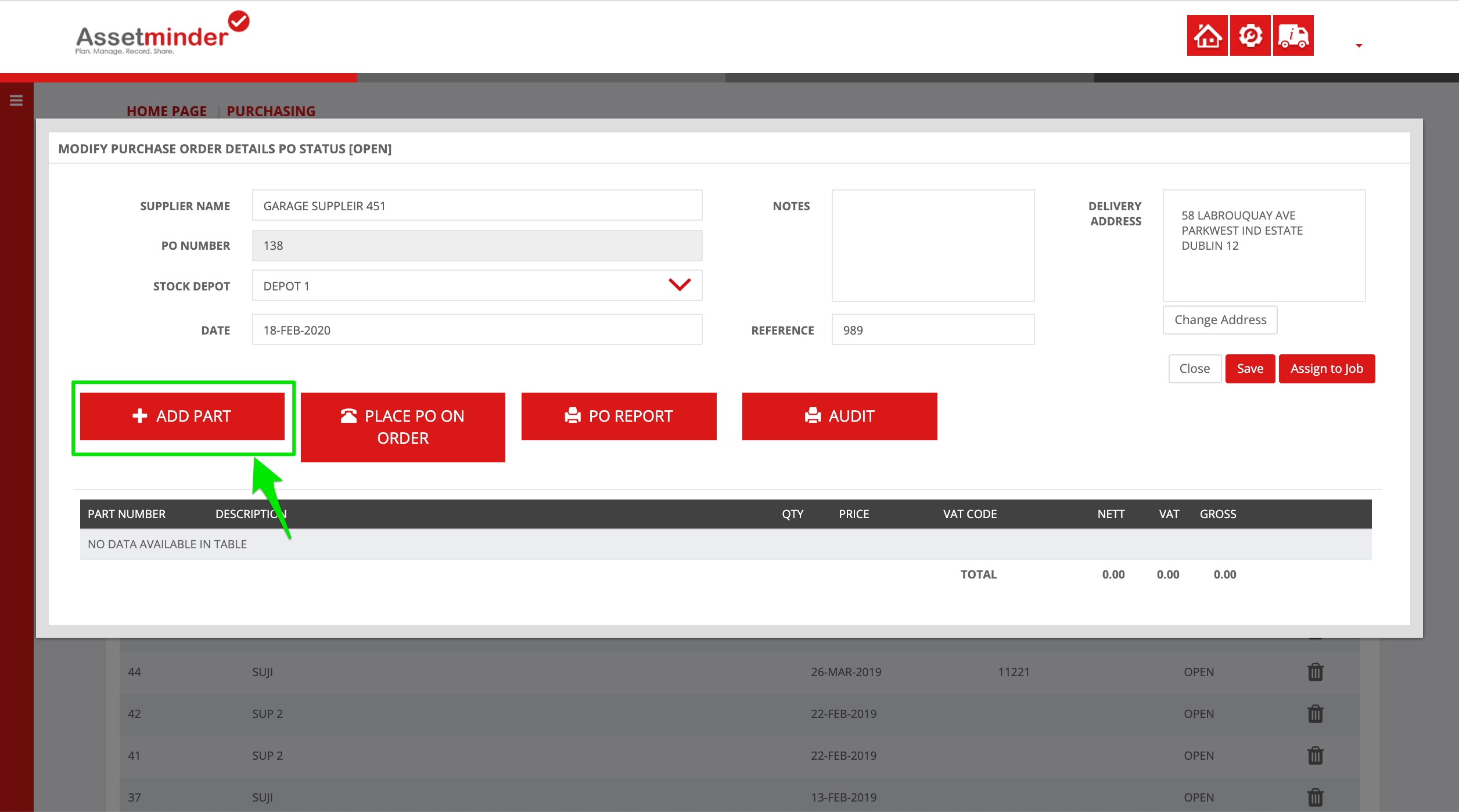1459x812 pixels.
Task: Click PO number 37 in background list
Action: pos(134,797)
